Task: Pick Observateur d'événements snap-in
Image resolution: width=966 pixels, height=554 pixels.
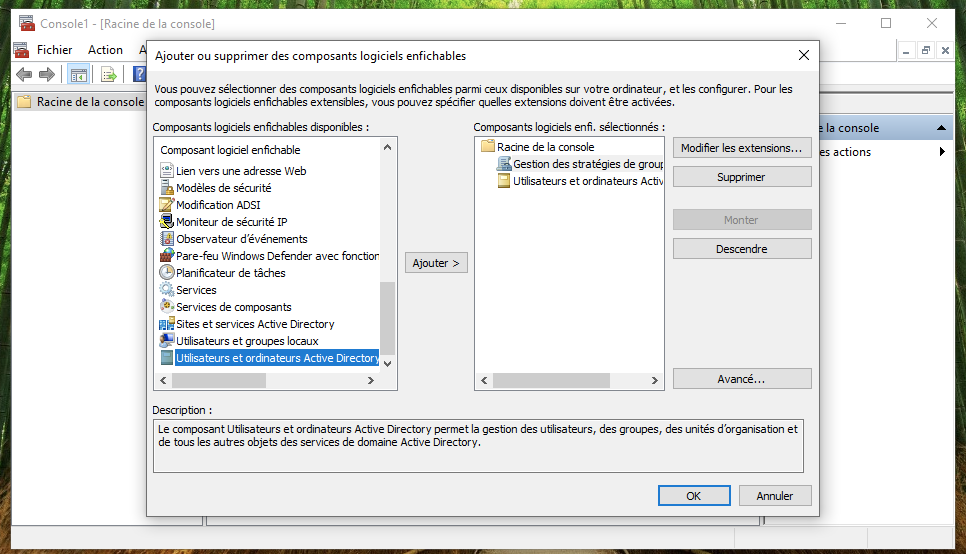Action: (241, 239)
